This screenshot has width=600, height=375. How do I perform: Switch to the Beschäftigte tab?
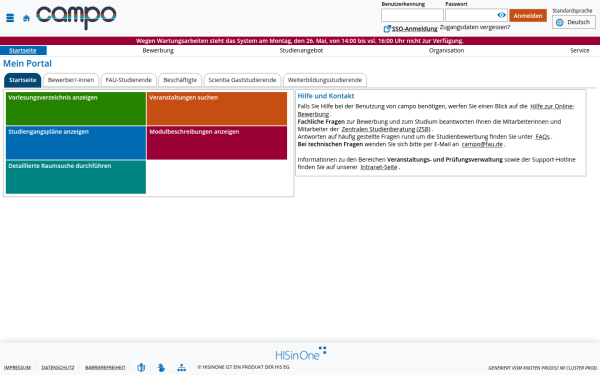pyautogui.click(x=180, y=80)
